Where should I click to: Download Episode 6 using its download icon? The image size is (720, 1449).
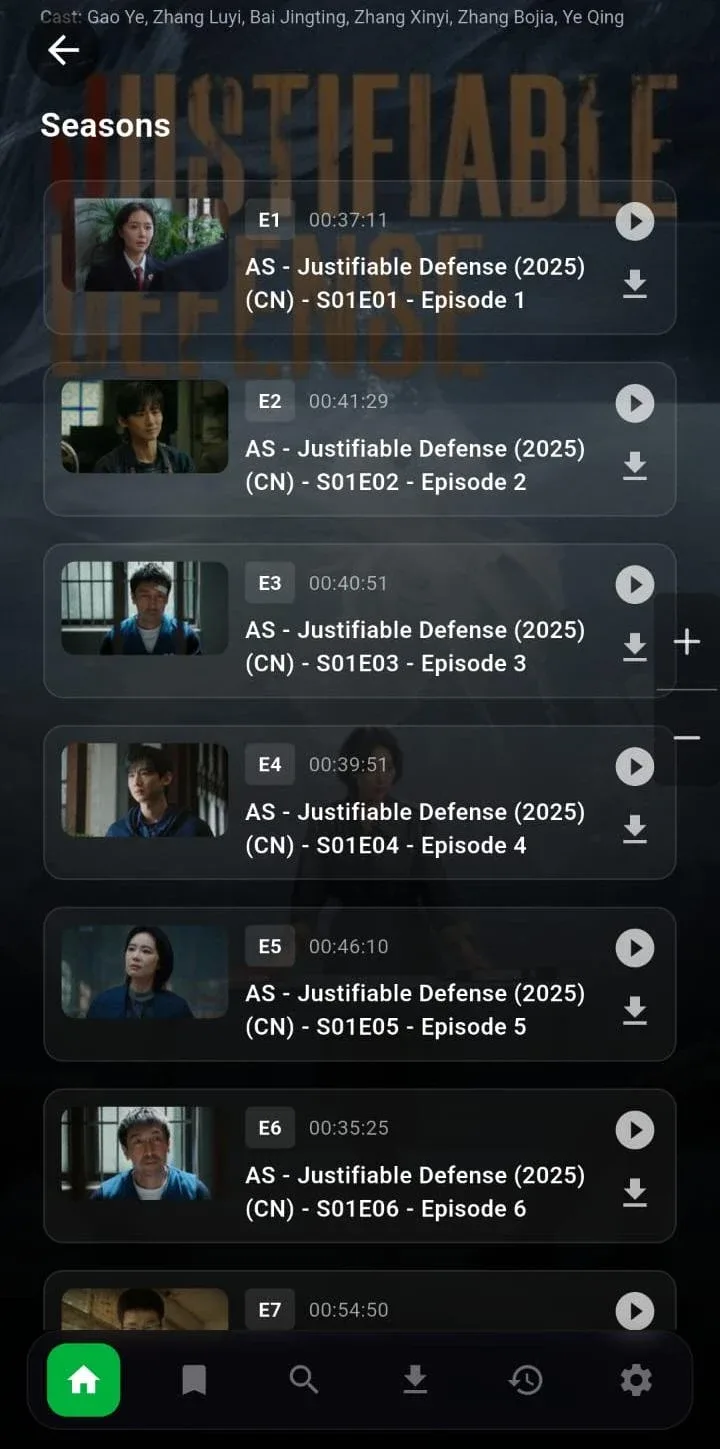pyautogui.click(x=634, y=1193)
